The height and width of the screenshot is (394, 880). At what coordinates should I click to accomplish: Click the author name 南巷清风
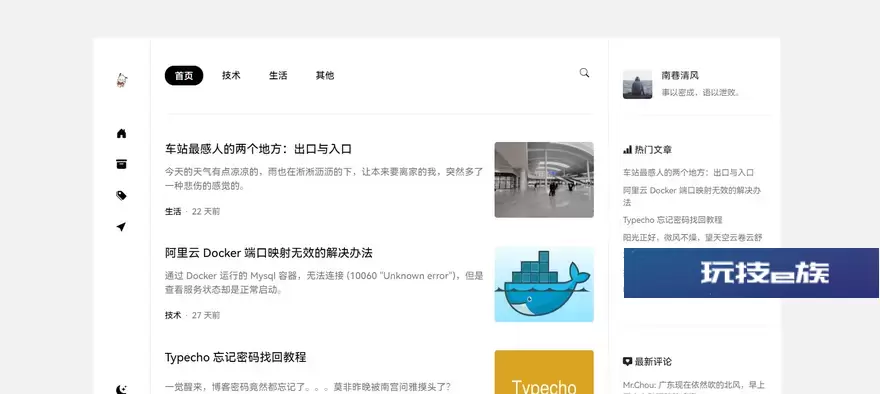[x=680, y=75]
